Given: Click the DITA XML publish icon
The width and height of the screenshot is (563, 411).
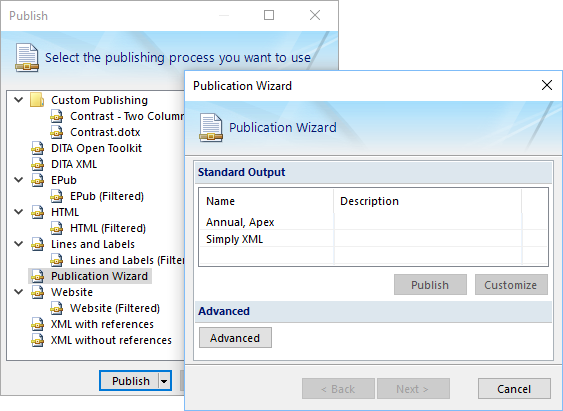Looking at the screenshot, I should [37, 164].
